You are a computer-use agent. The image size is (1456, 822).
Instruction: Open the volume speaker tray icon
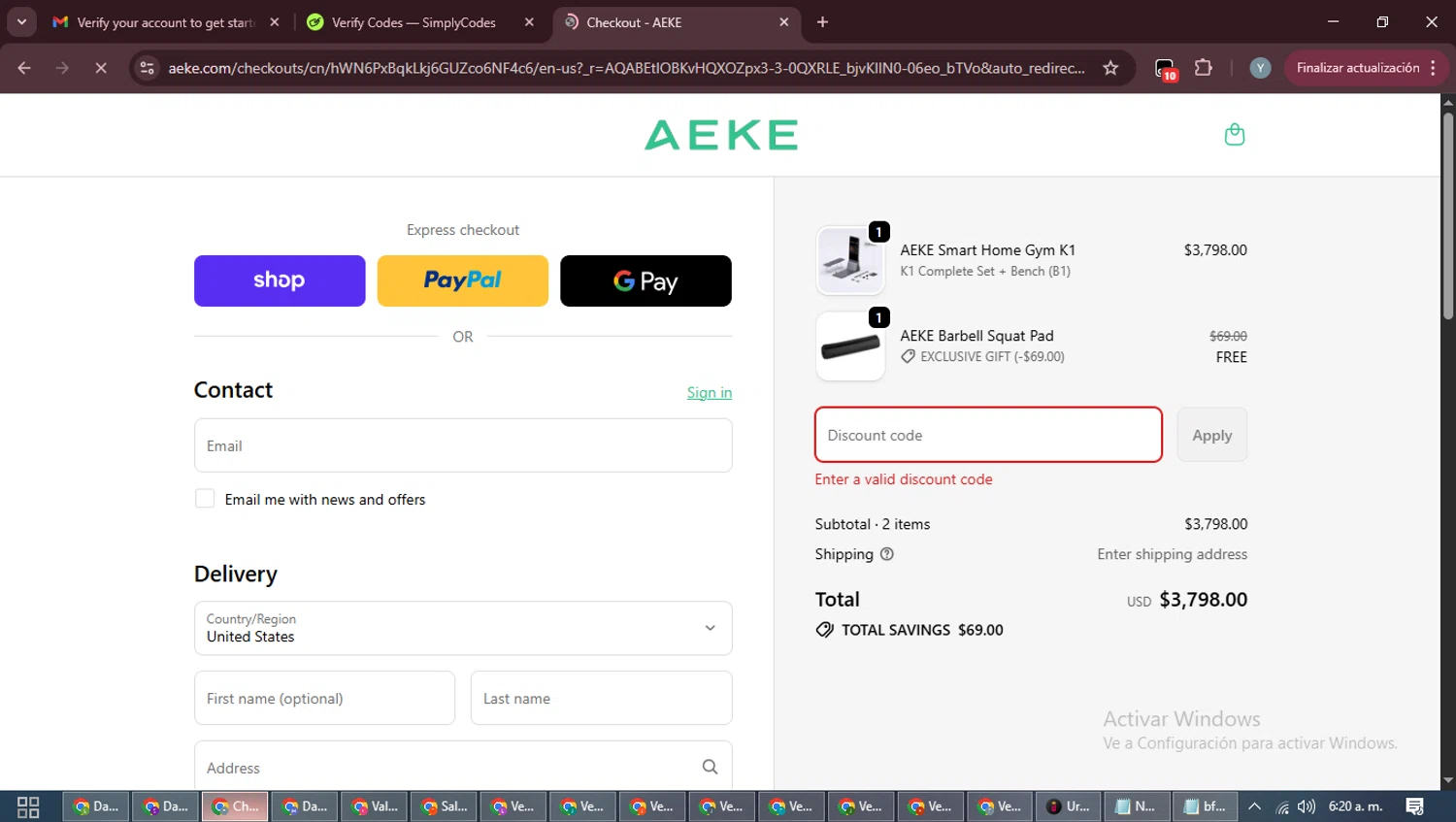coord(1307,806)
